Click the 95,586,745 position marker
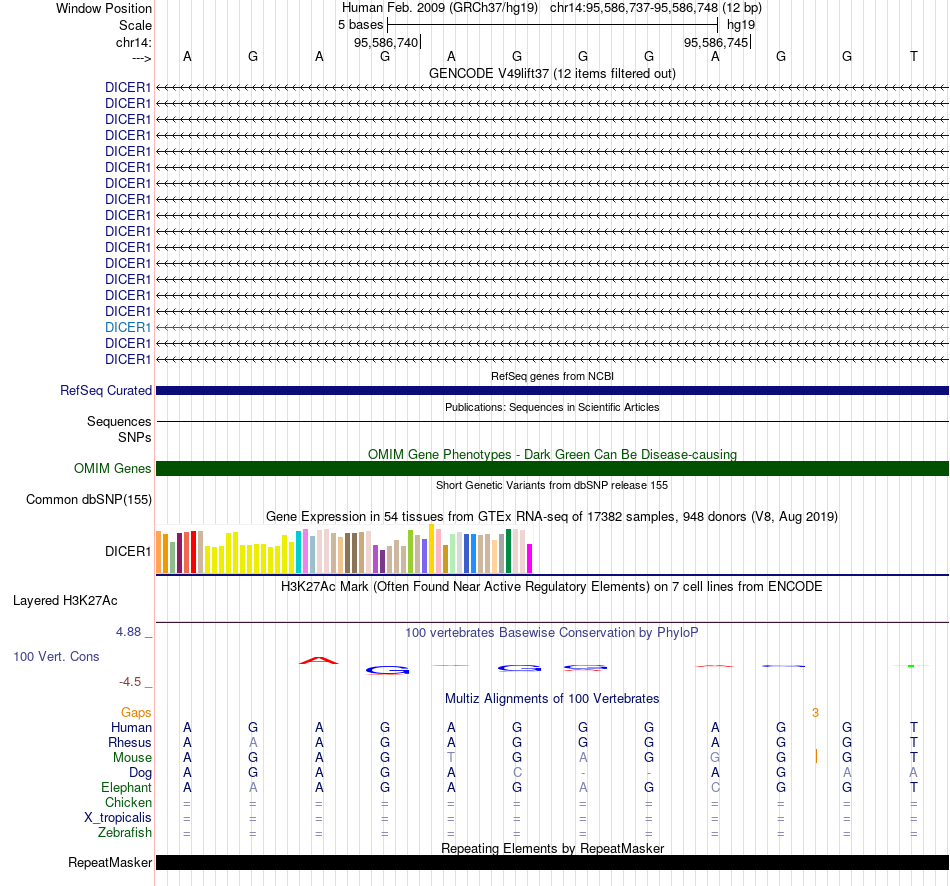 pos(716,42)
